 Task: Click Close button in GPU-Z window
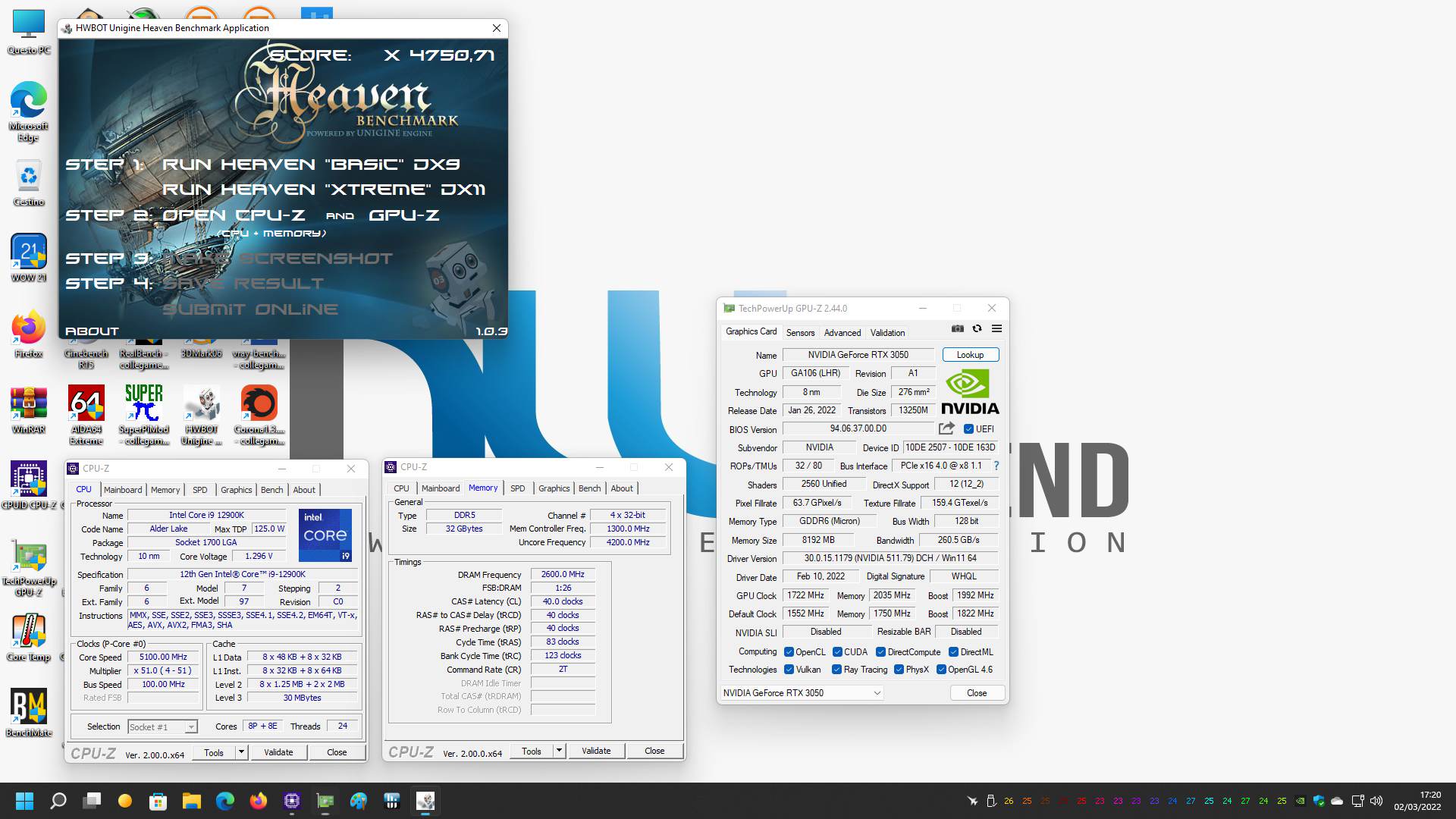977,693
